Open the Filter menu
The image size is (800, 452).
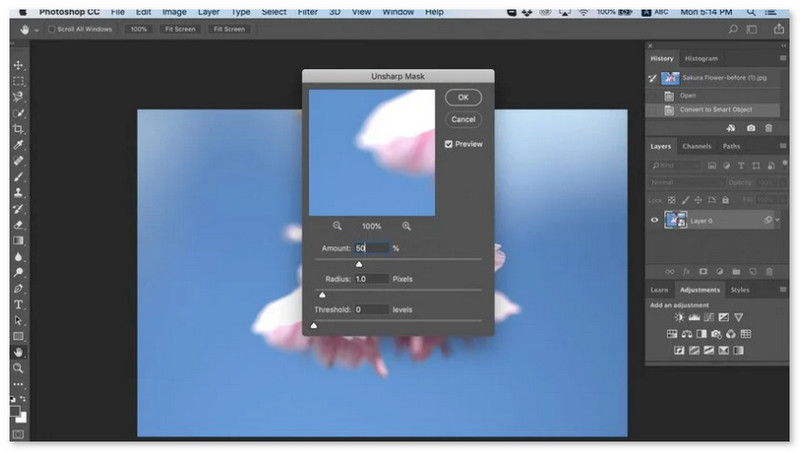pos(308,12)
